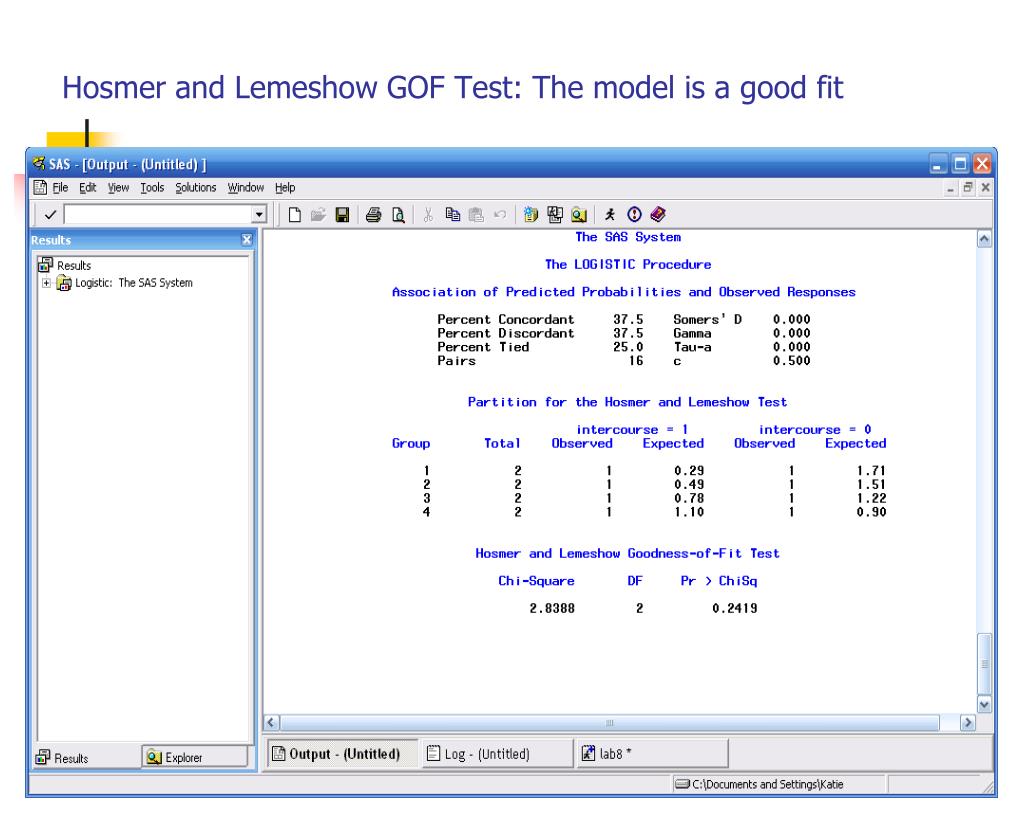Open the Solutions menu
Screen dimensions: 1023x825
click(x=196, y=188)
